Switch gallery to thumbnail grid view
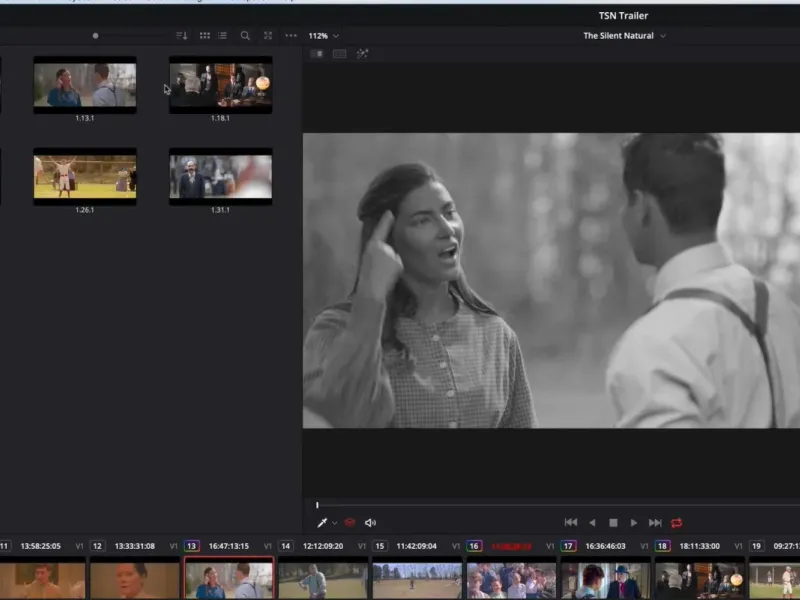 (x=205, y=36)
